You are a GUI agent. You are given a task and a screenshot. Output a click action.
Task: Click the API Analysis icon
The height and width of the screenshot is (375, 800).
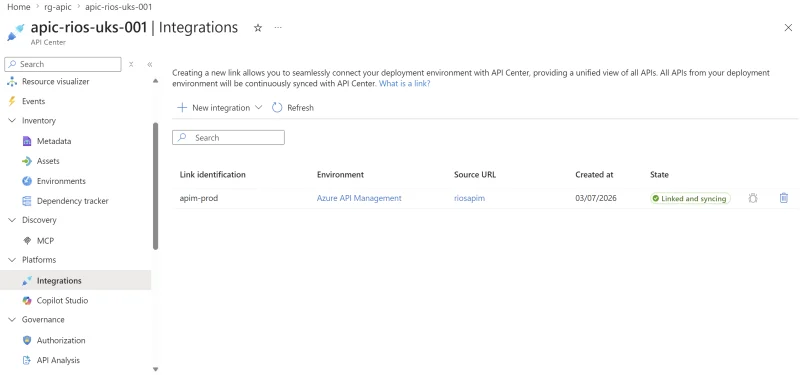click(27, 360)
